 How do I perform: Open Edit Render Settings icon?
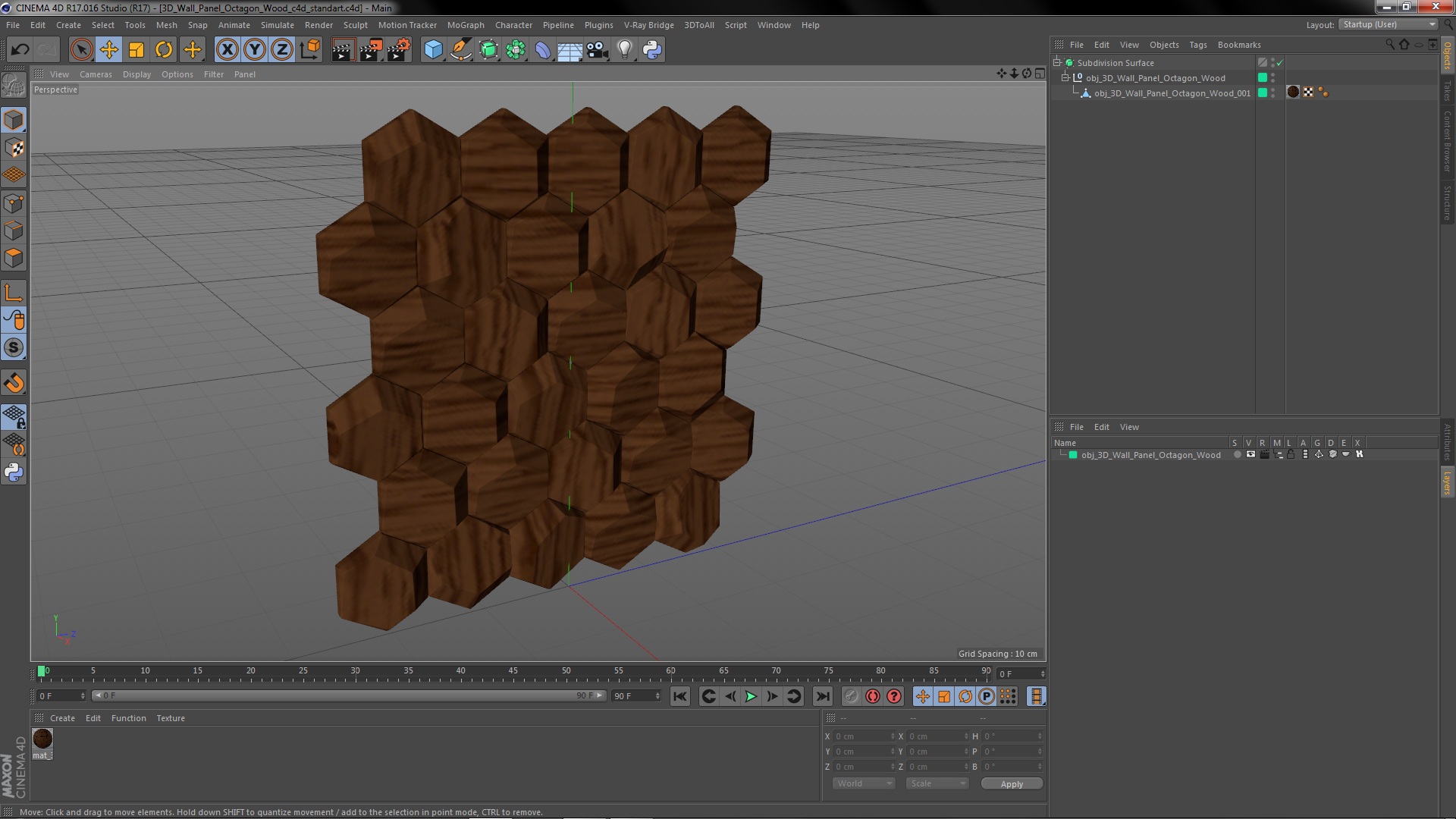coord(398,50)
